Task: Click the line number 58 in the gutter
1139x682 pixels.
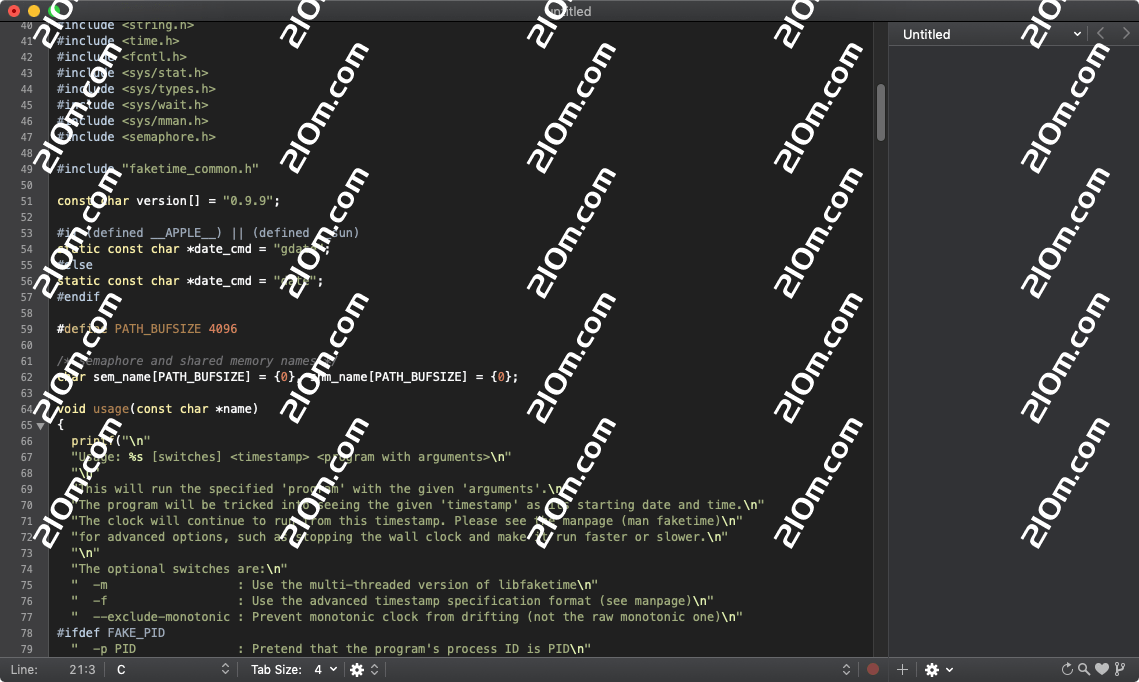Action: (x=27, y=313)
